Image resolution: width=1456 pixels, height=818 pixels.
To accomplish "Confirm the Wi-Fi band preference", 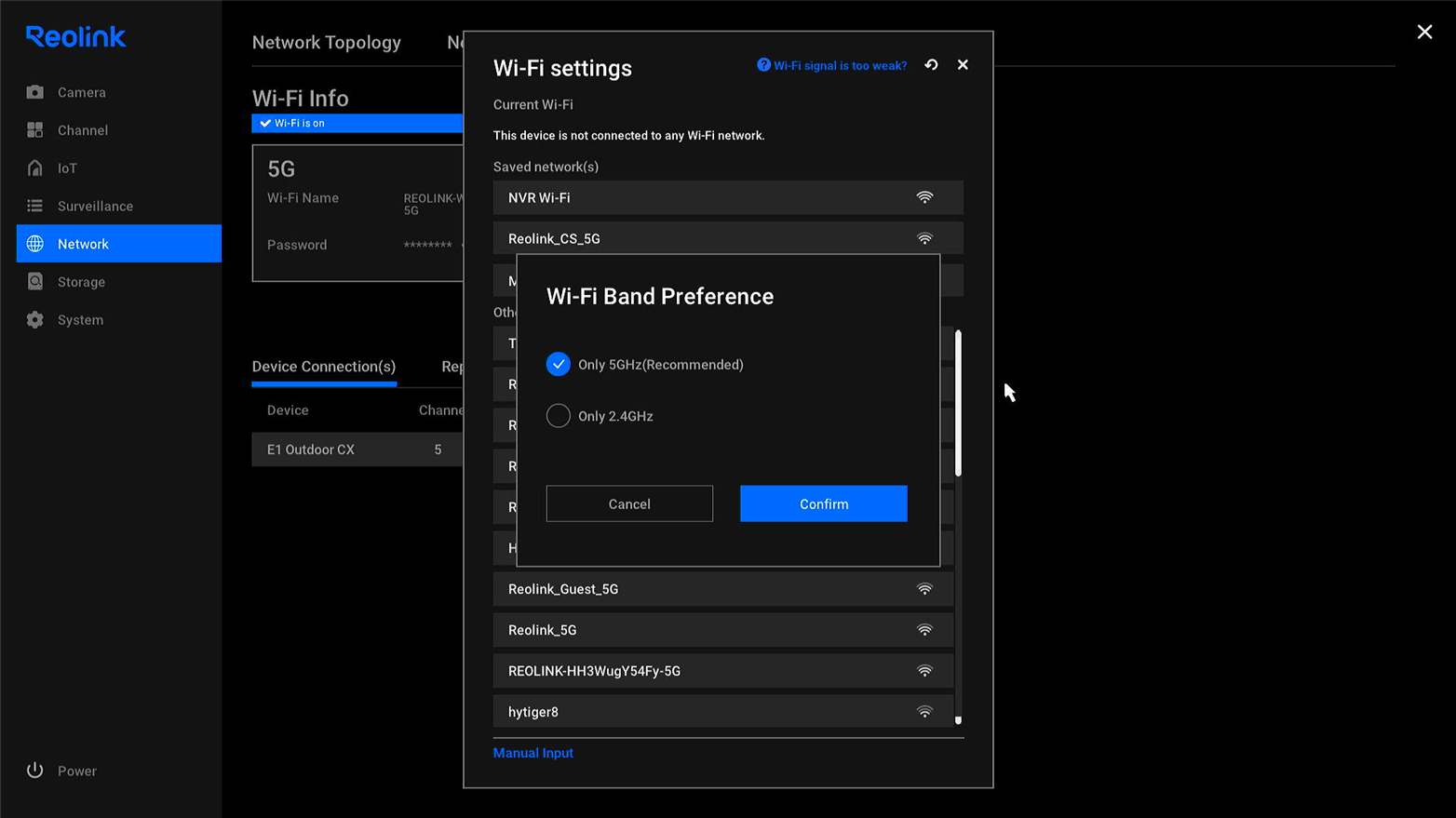I will (x=823, y=503).
